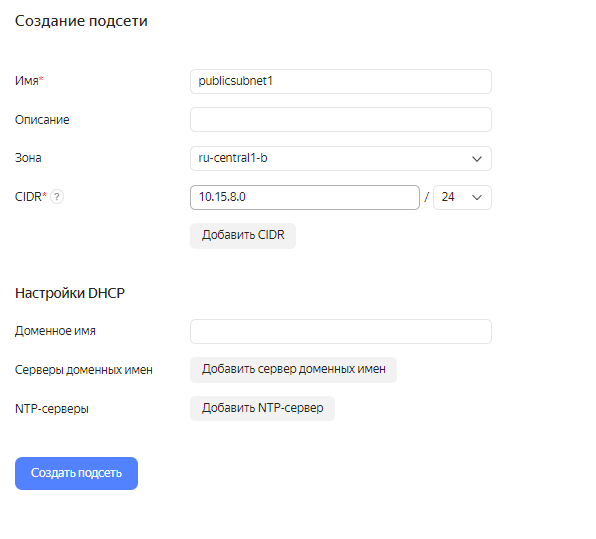
Task: Click the CIDR label text
Action: [30, 197]
